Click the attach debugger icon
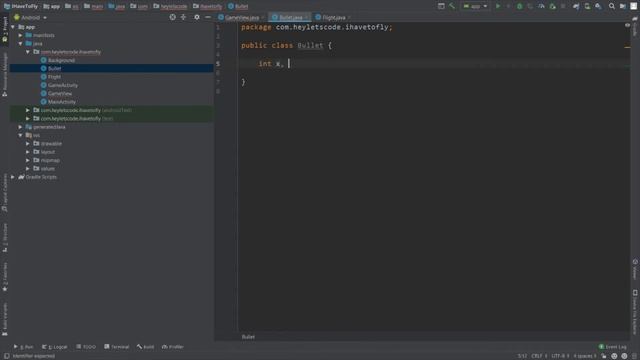This screenshot has height=360, width=640. pos(552,6)
